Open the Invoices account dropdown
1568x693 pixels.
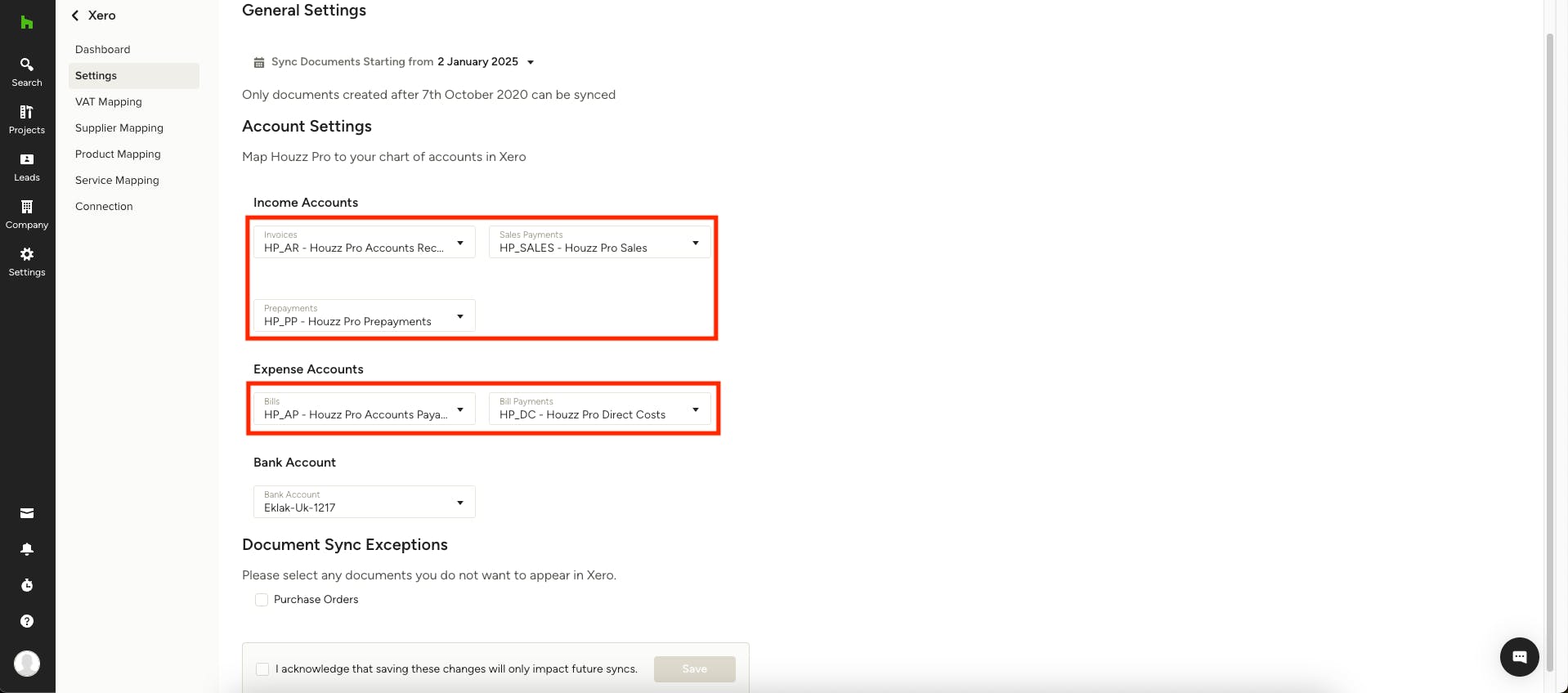coord(365,242)
